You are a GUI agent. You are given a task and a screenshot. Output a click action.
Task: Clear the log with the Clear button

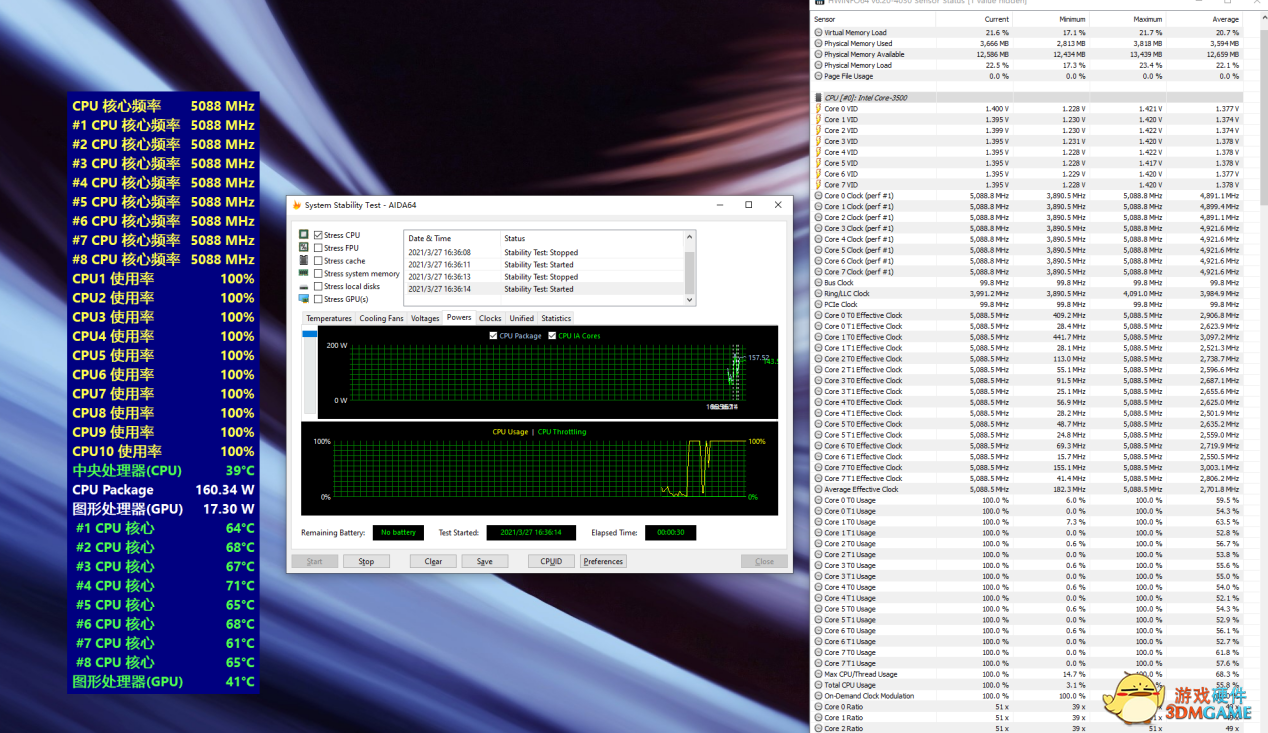(x=433, y=561)
